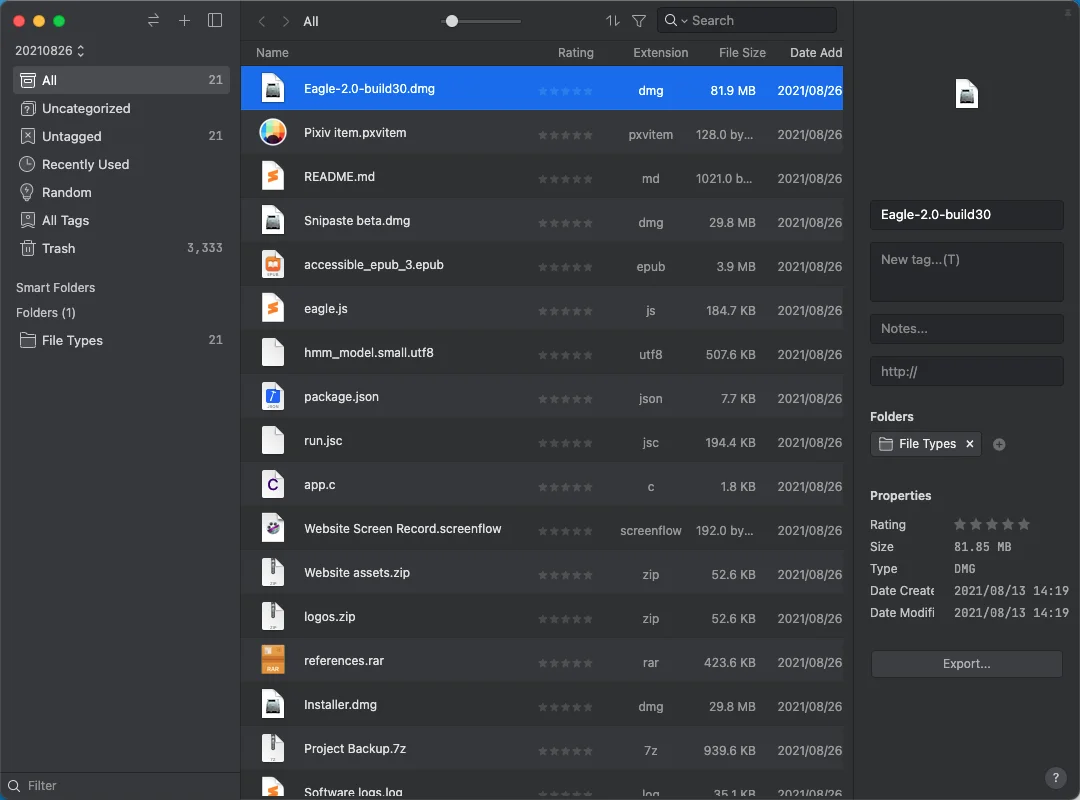The height and width of the screenshot is (800, 1080).
Task: Click the New tag input field
Action: tap(966, 271)
